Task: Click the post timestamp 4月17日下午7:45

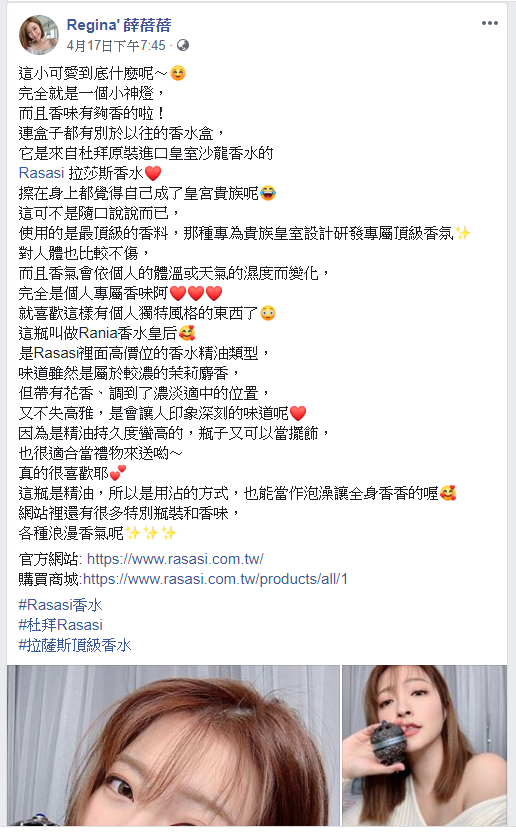Action: pyautogui.click(x=116, y=46)
